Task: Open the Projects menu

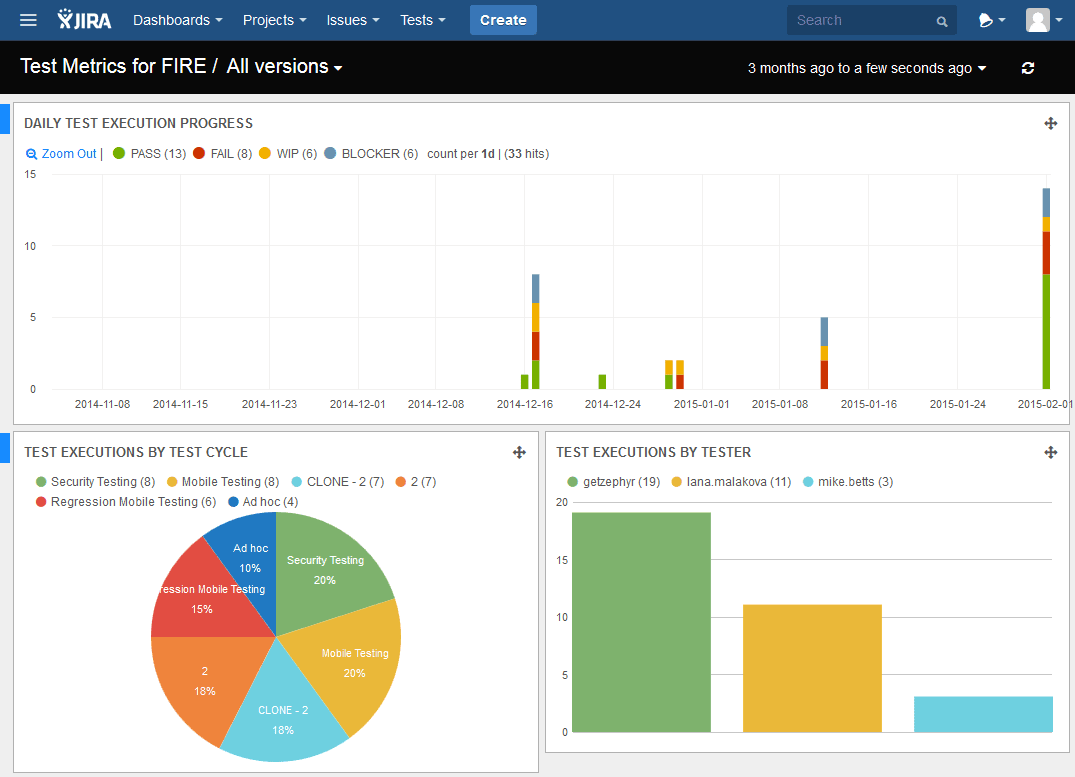Action: (273, 20)
